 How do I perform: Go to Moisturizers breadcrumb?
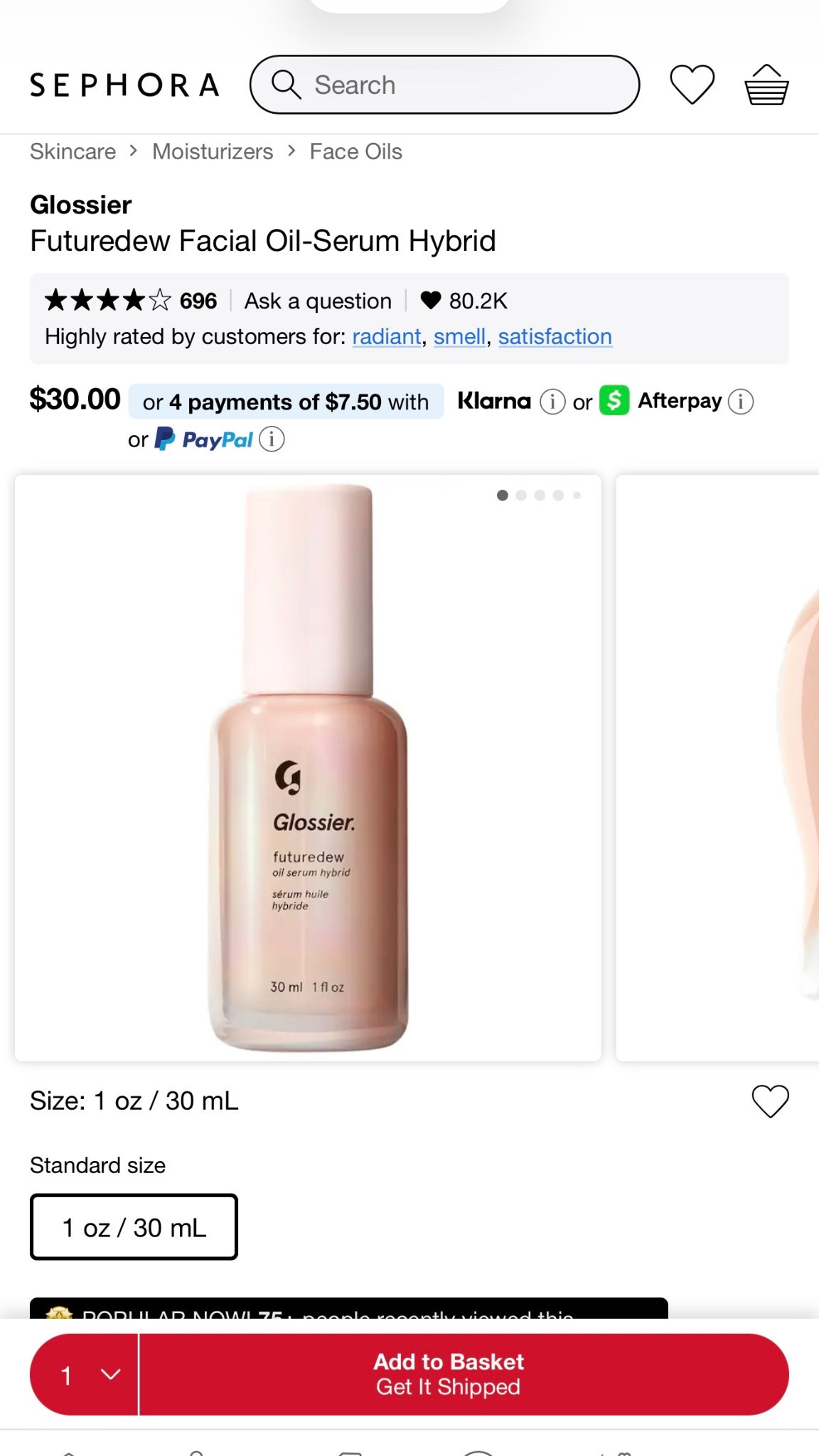tap(213, 151)
